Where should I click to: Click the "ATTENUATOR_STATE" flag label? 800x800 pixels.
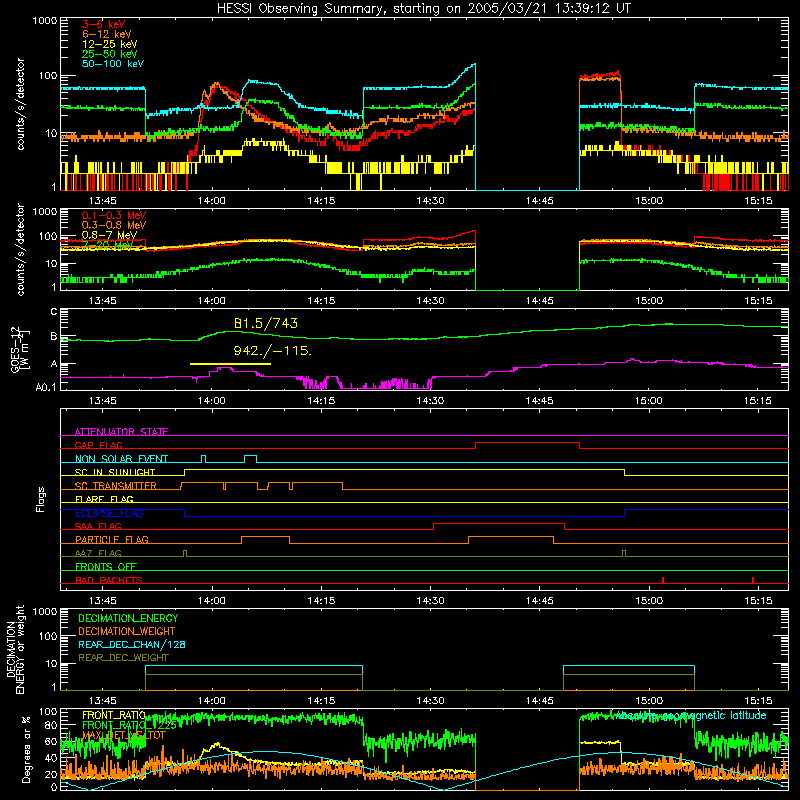121,432
